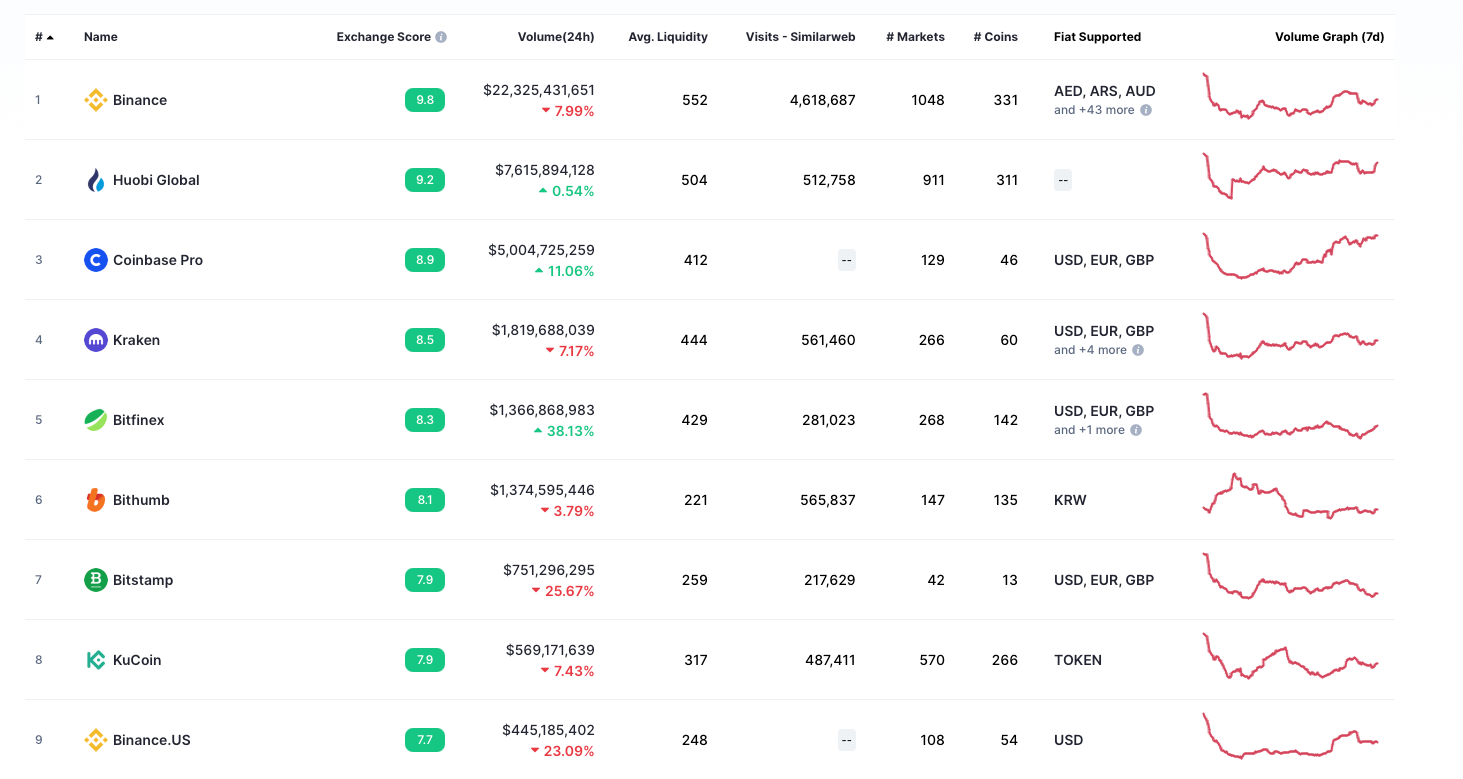Click Bithumb's 7-day volume graph

pyautogui.click(x=1290, y=496)
